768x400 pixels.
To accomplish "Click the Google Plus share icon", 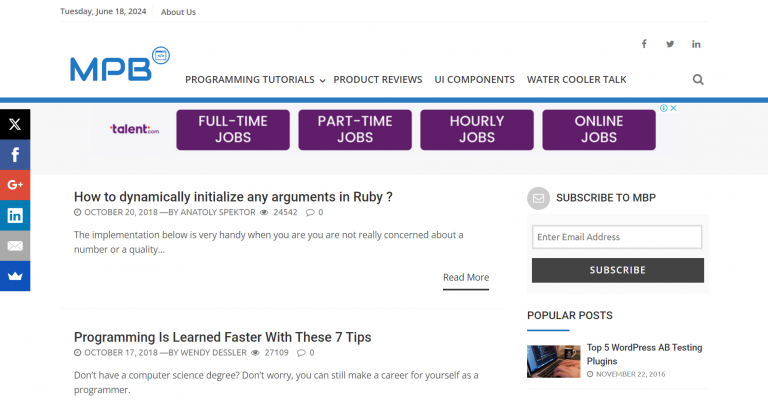I will [15, 185].
